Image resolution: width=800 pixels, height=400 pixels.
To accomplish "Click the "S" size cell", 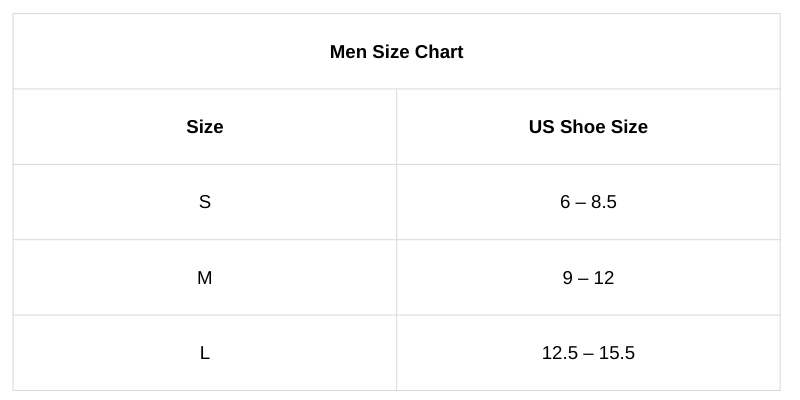I will click(x=204, y=202).
